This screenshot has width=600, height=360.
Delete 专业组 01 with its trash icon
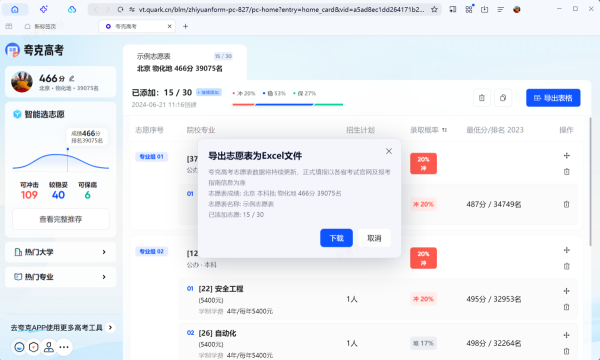[x=567, y=171]
